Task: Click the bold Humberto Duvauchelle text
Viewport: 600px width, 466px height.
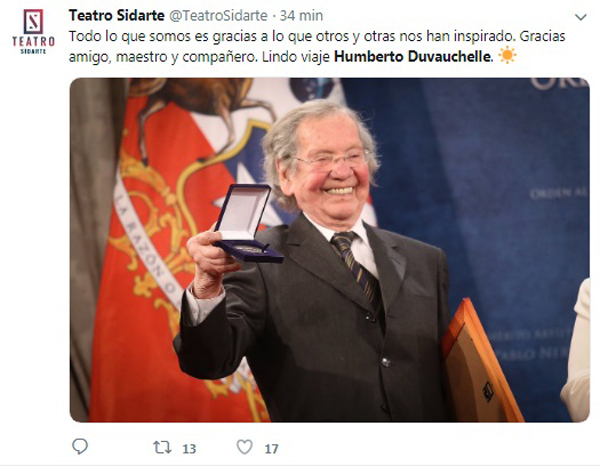Action: point(412,57)
